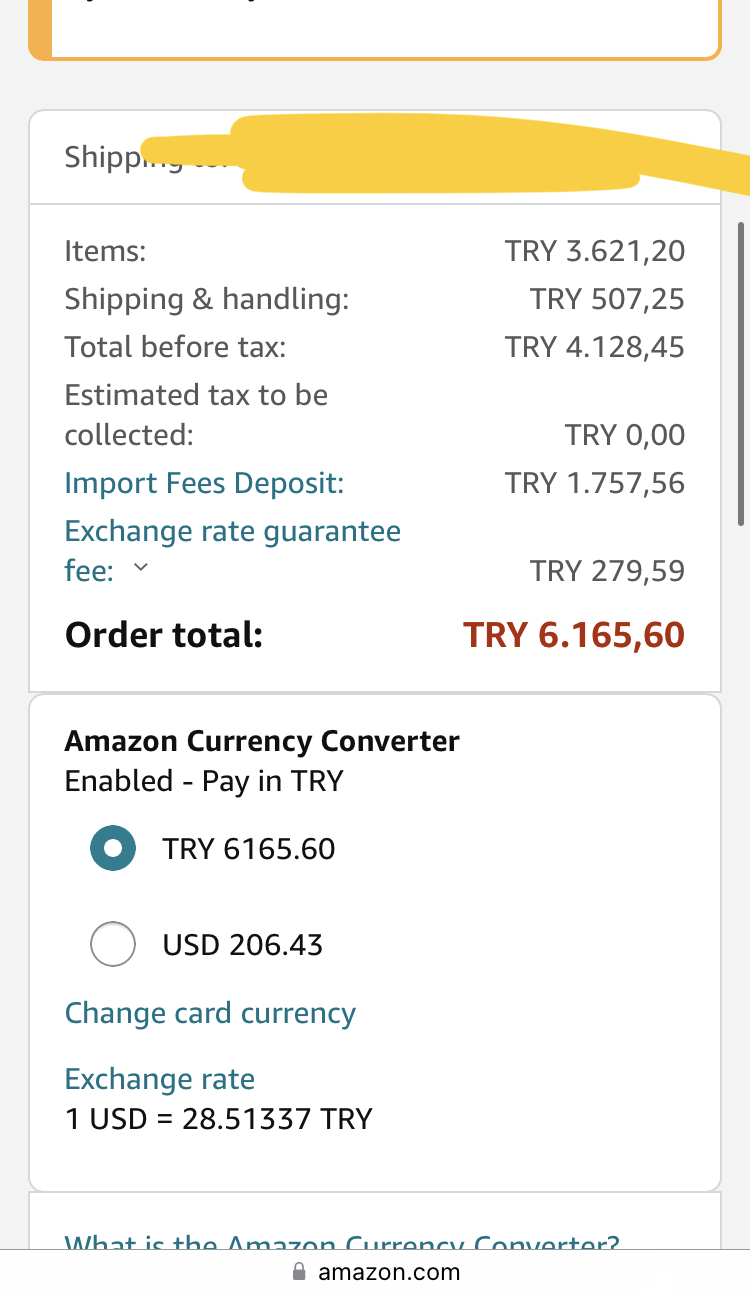This screenshot has width=750, height=1294.
Task: Tap the 1 USD = 28.51337 TRY rate text
Action: point(218,1118)
